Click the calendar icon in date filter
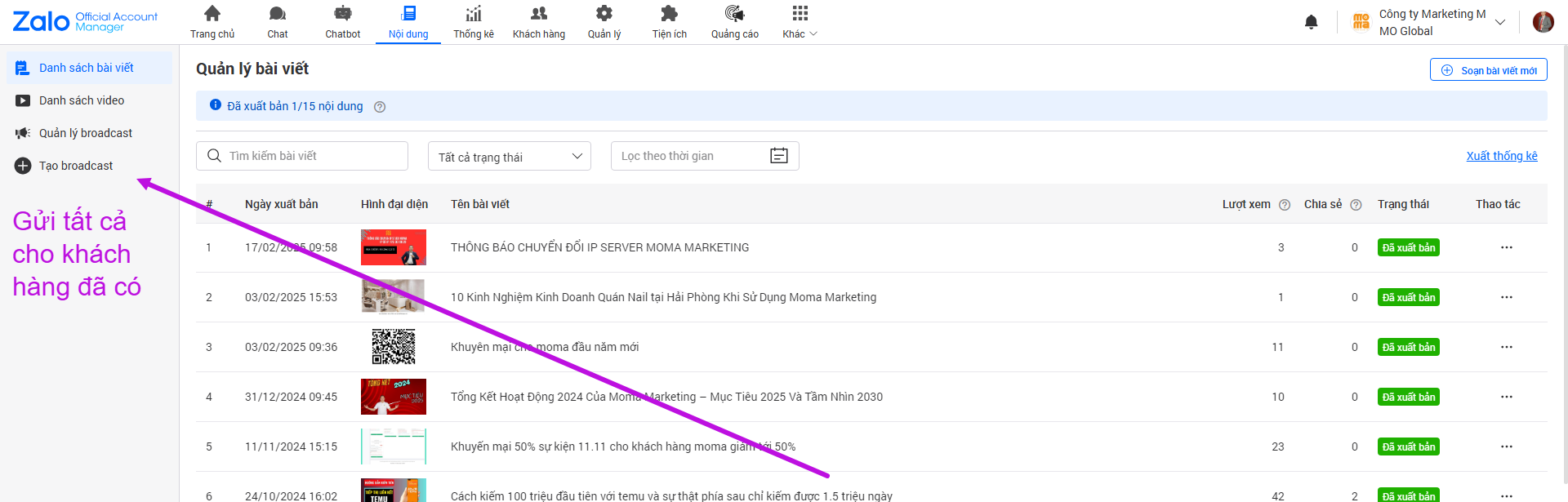Image resolution: width=1568 pixels, height=502 pixels. [x=779, y=156]
